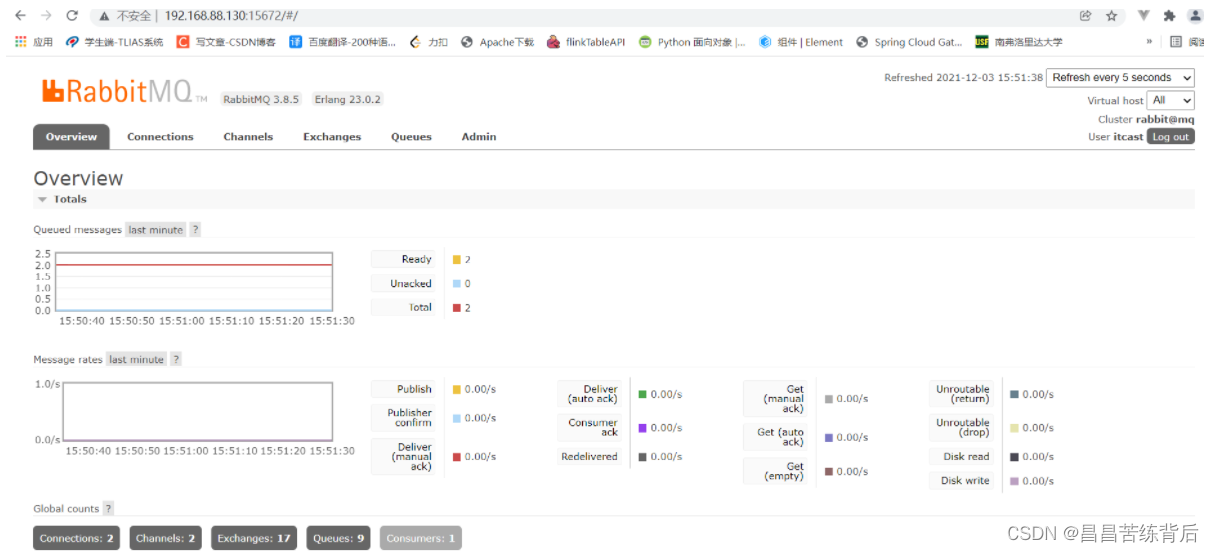Change Message rates last minute range
The width and height of the screenshot is (1214, 552).
point(136,359)
